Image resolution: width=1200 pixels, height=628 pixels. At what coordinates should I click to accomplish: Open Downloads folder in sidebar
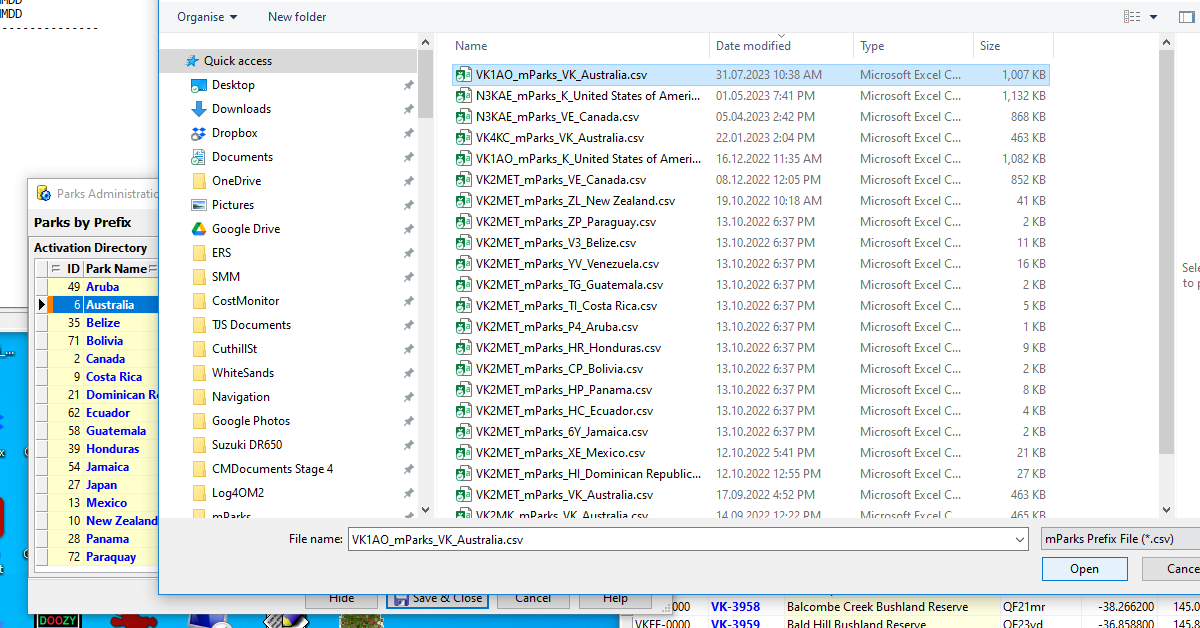click(241, 109)
